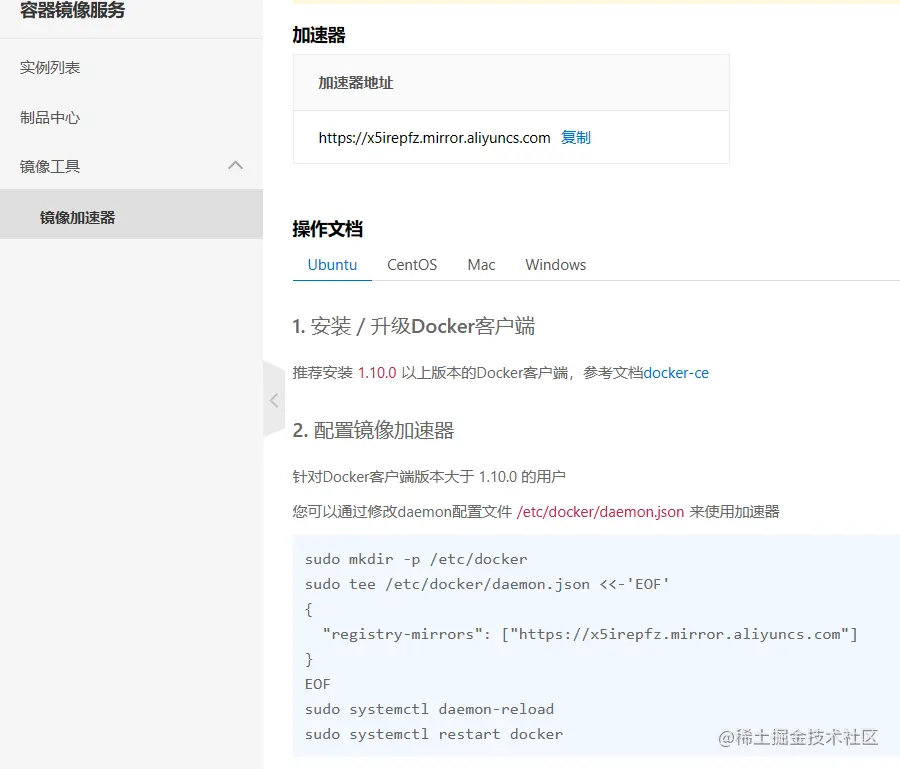Click the 操作文档 heading
Image resolution: width=900 pixels, height=769 pixels.
tap(328, 229)
